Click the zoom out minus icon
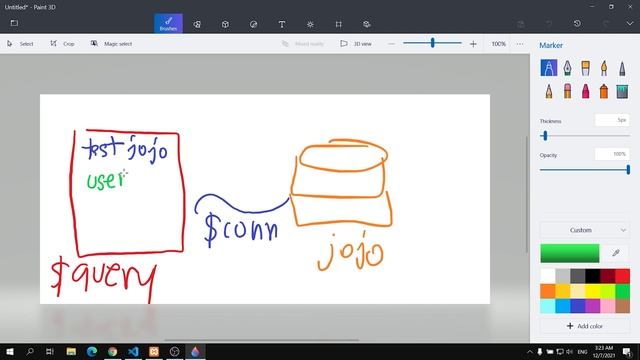The image size is (640, 360). [391, 44]
